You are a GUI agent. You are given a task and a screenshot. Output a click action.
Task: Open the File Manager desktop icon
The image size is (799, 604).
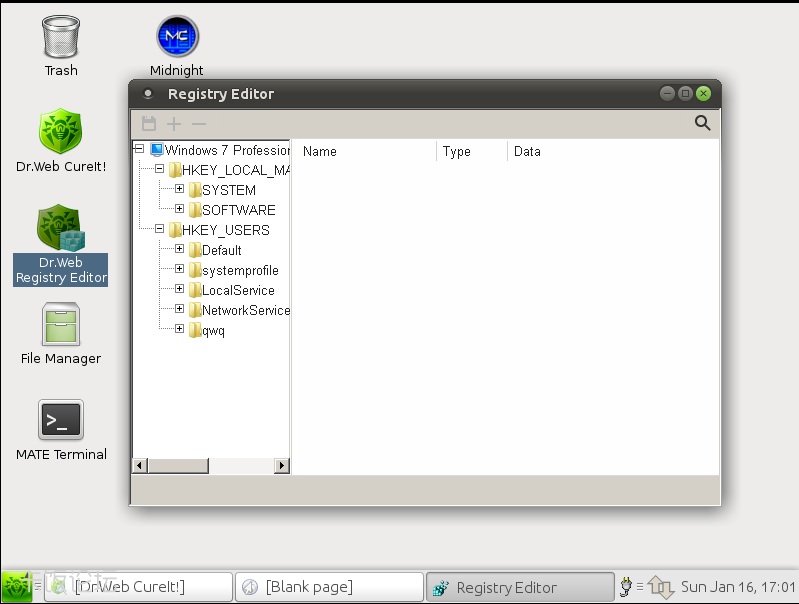(x=60, y=326)
